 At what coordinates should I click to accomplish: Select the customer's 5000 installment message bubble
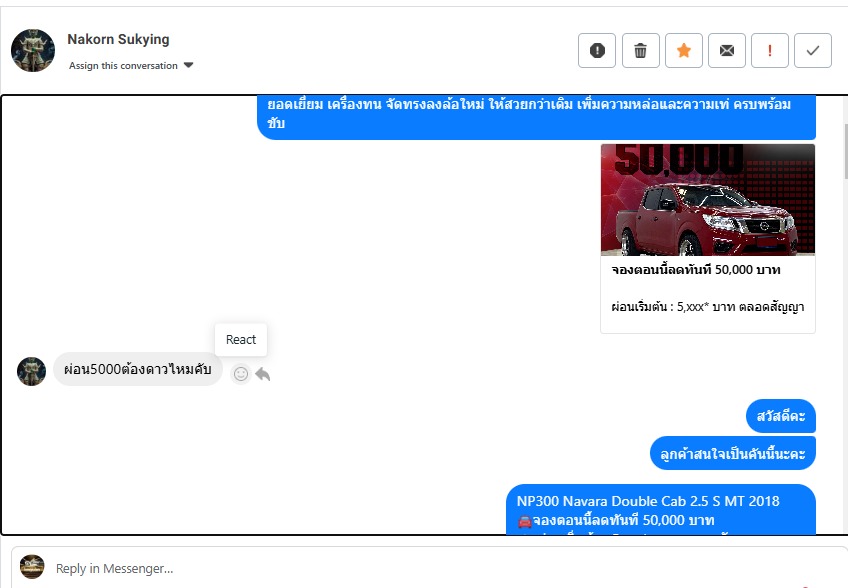[137, 369]
